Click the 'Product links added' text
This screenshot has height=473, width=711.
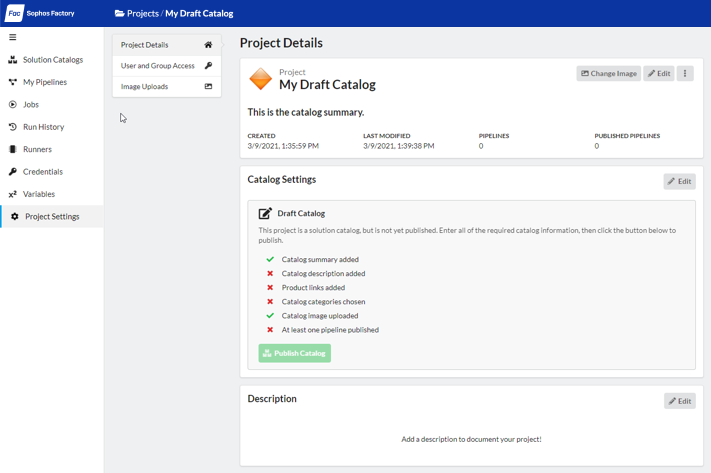click(x=313, y=288)
